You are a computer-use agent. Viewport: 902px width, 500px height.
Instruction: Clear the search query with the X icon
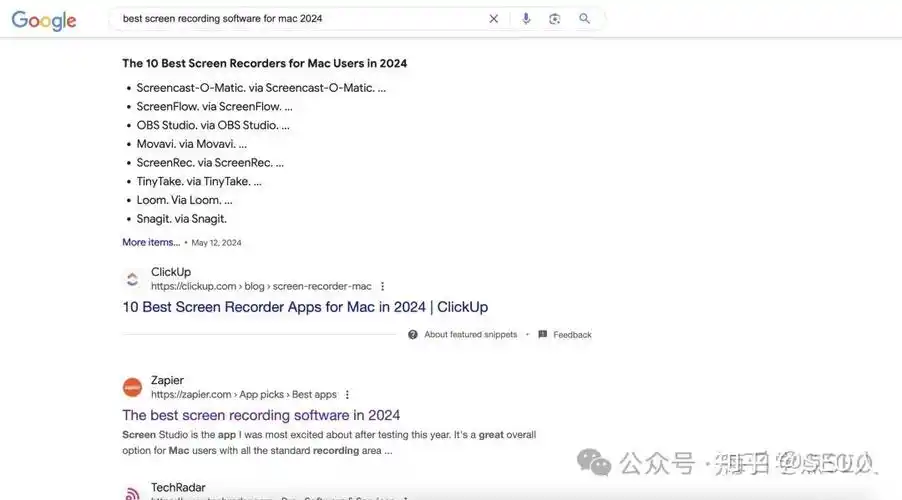(494, 18)
